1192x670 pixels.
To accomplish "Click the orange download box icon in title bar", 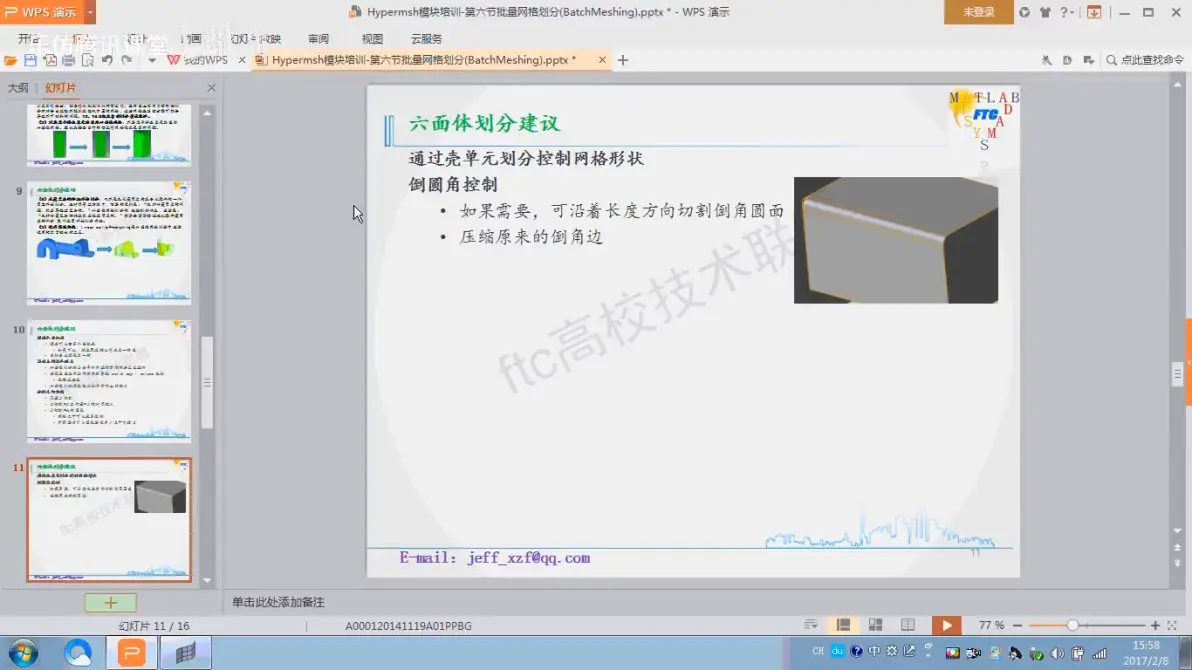I will tap(1094, 12).
